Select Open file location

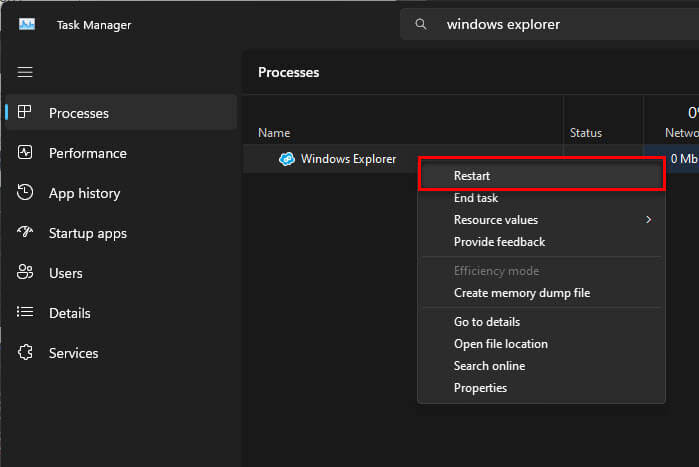(x=542, y=344)
